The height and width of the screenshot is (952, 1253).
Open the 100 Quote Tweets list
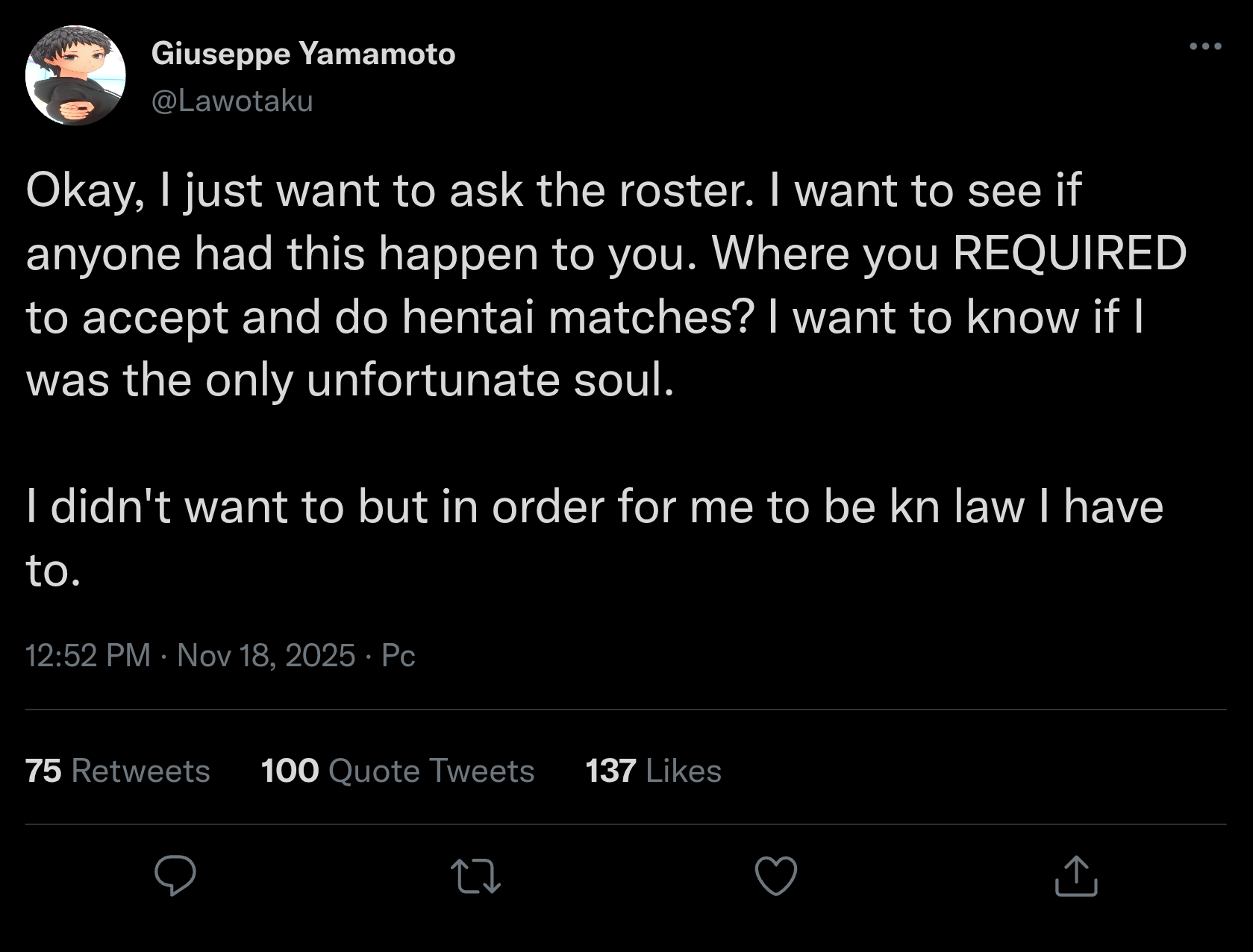click(x=397, y=771)
